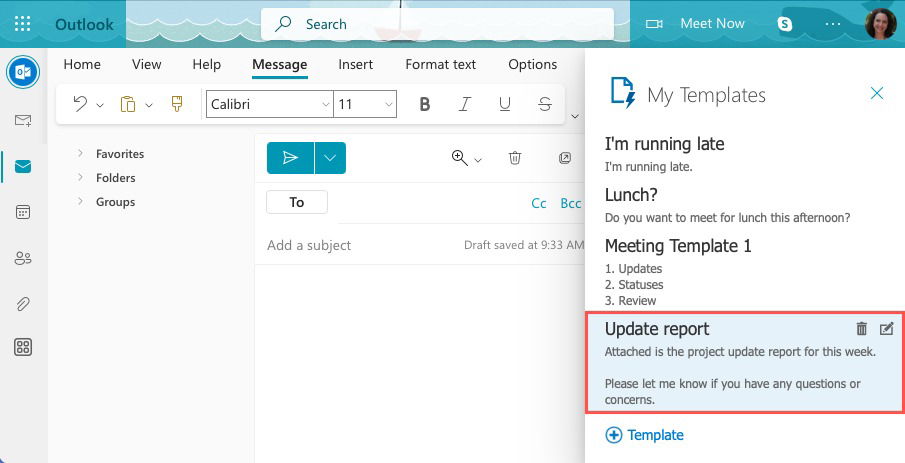This screenshot has height=463, width=905.
Task: Expand the ribbon overflow chevron
Action: [x=575, y=117]
